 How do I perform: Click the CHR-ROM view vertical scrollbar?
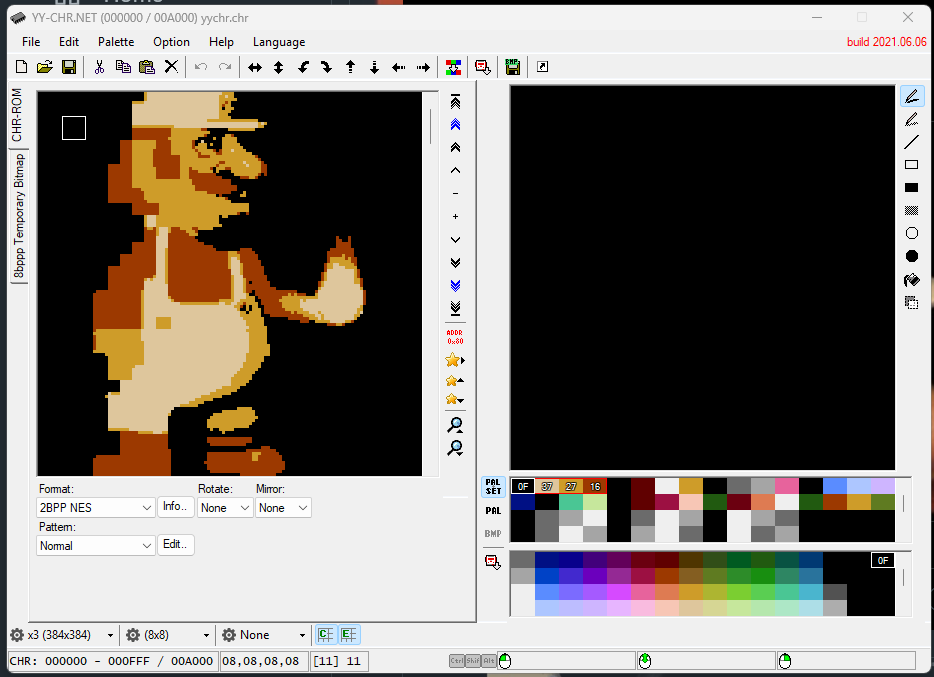pos(431,283)
